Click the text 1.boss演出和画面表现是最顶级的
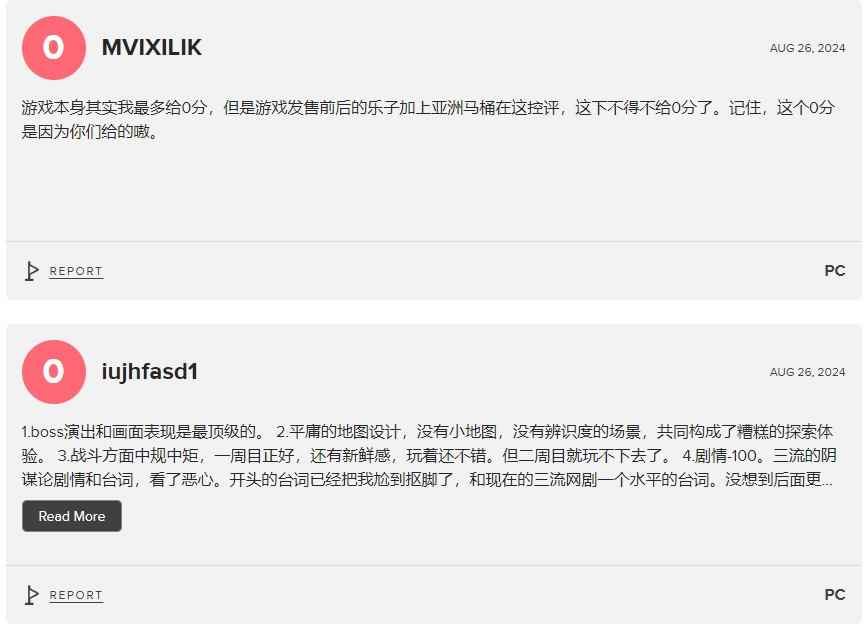The height and width of the screenshot is (643, 866). click(x=138, y=431)
